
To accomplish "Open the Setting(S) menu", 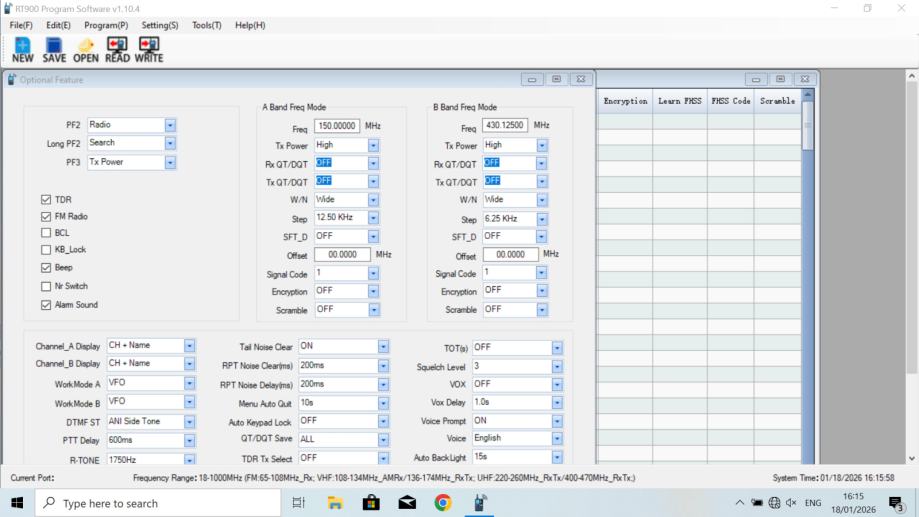I will click(x=159, y=25).
